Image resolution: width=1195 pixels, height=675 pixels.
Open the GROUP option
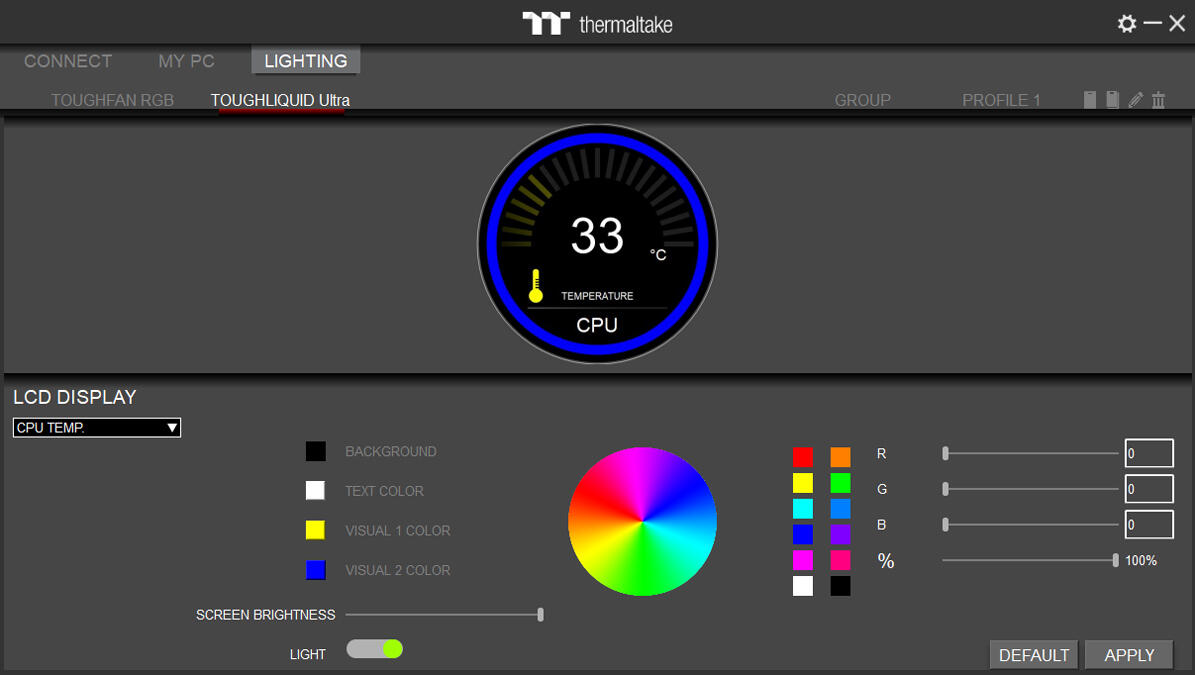(x=863, y=101)
